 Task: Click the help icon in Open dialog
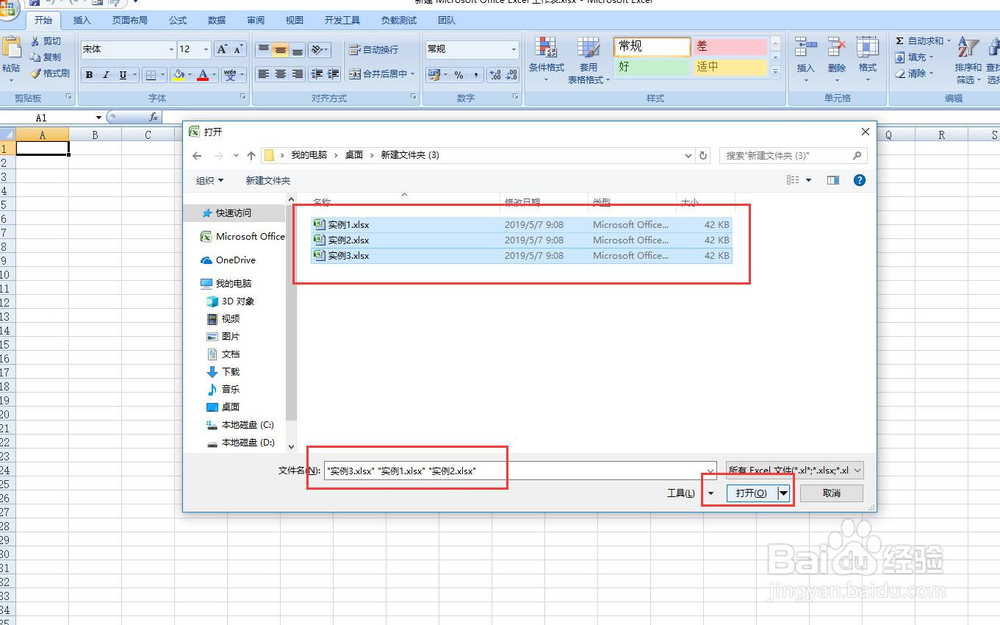tap(860, 180)
